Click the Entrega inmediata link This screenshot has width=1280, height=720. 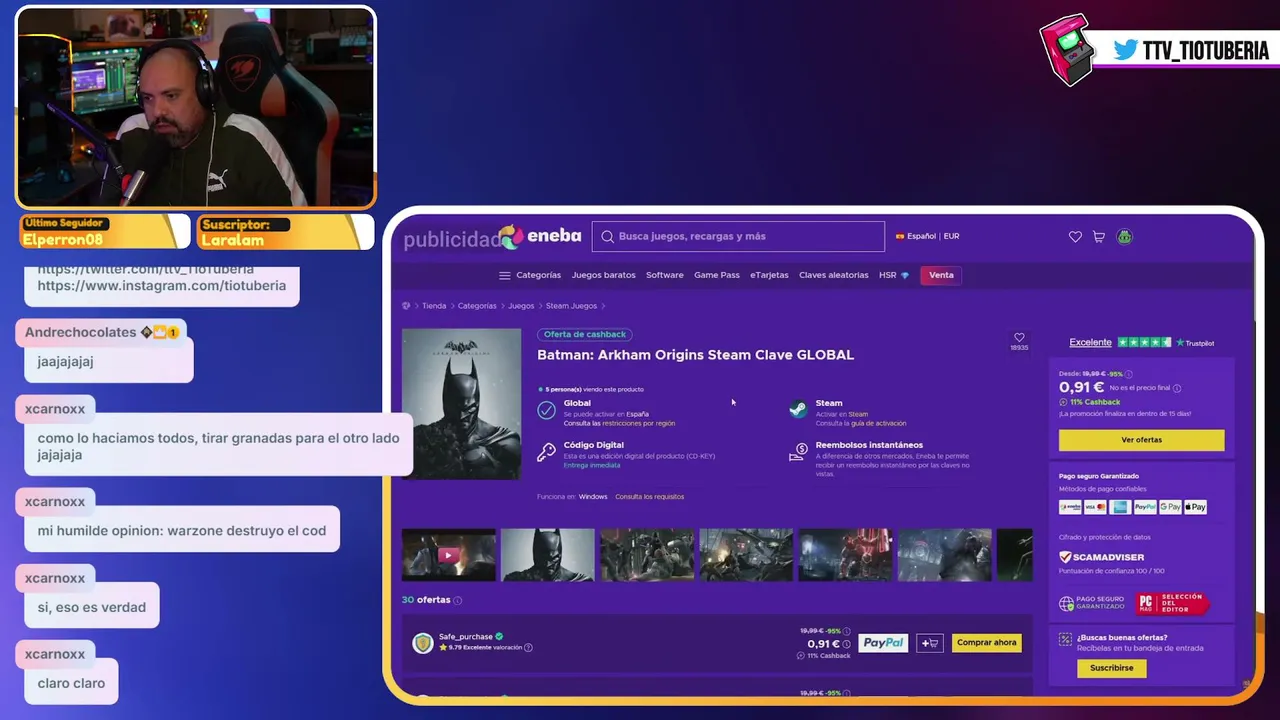pos(591,466)
